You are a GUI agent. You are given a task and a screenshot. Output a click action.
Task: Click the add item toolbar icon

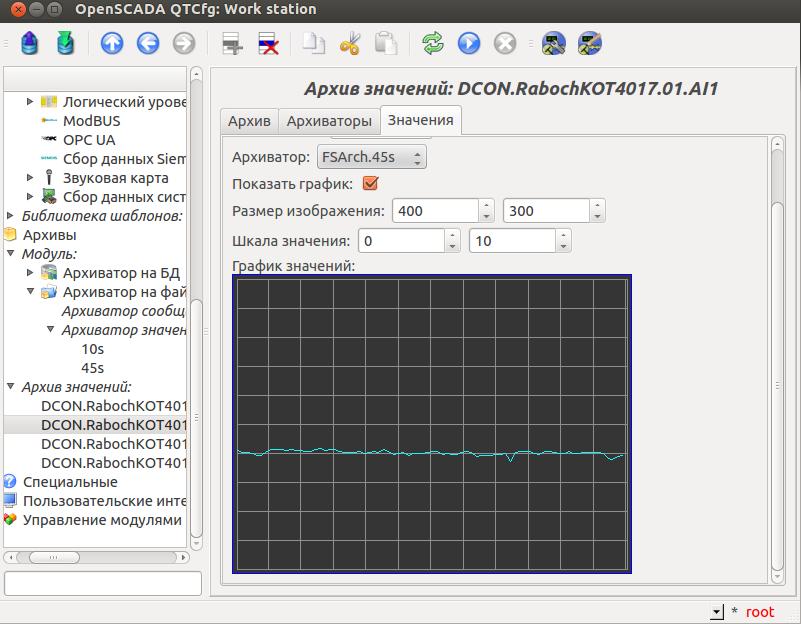pyautogui.click(x=232, y=43)
